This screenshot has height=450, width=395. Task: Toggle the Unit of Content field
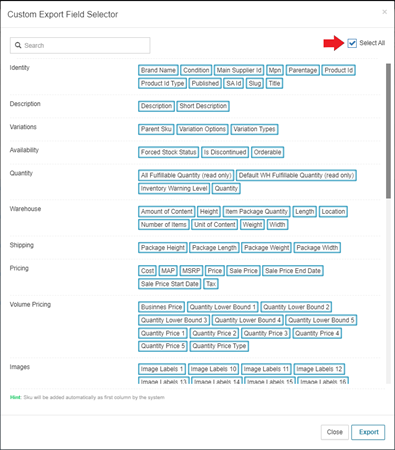click(215, 224)
